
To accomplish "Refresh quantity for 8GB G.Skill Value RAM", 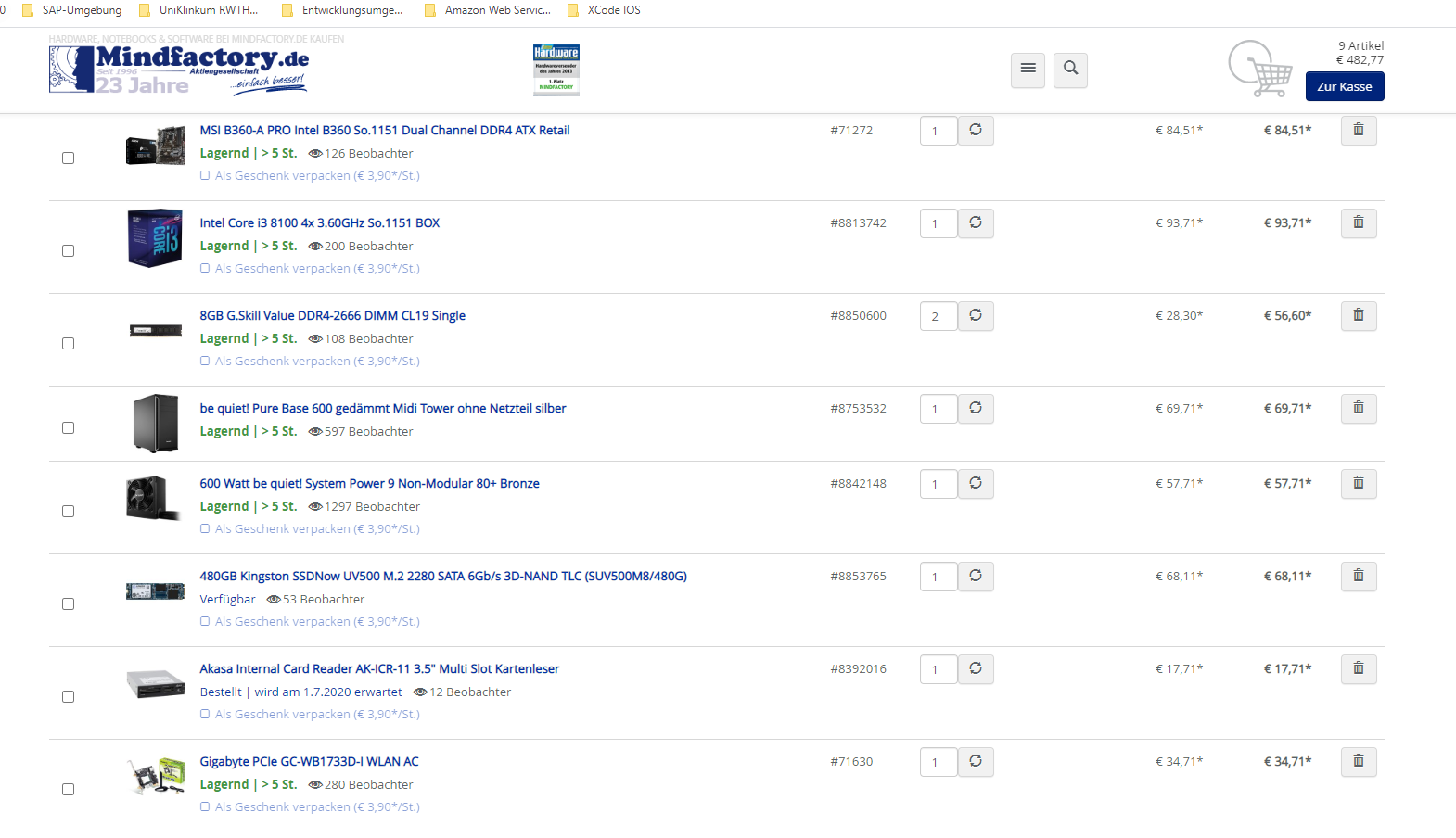I will 976,316.
